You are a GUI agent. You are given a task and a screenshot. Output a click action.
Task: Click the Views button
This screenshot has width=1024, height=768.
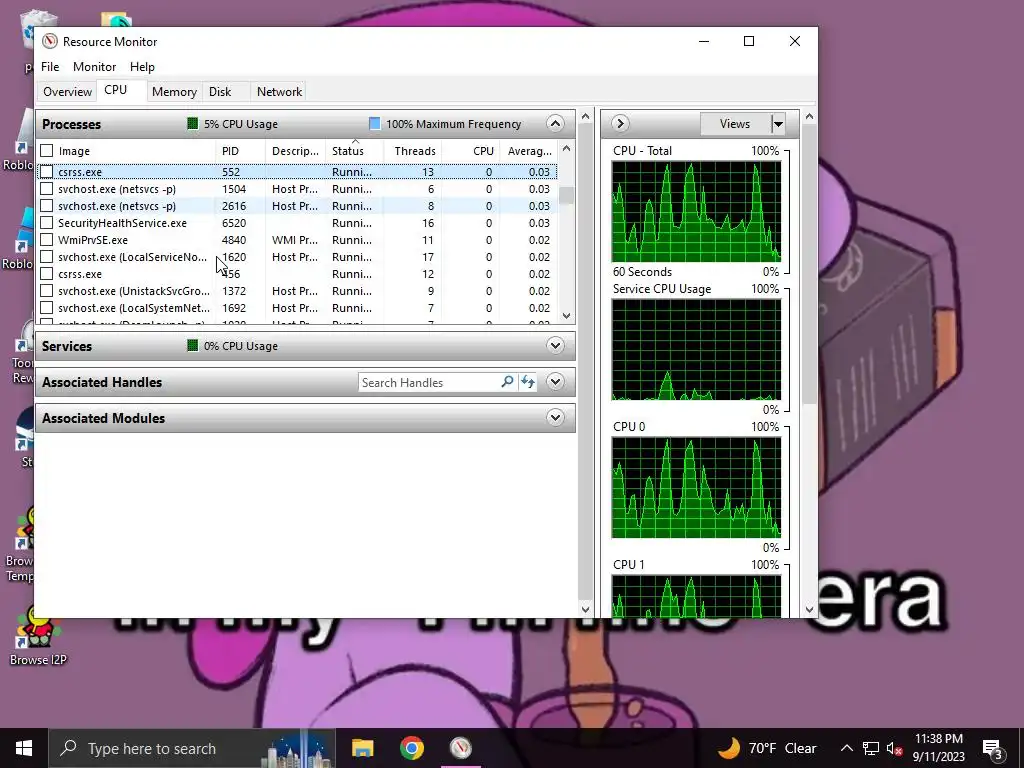(735, 123)
